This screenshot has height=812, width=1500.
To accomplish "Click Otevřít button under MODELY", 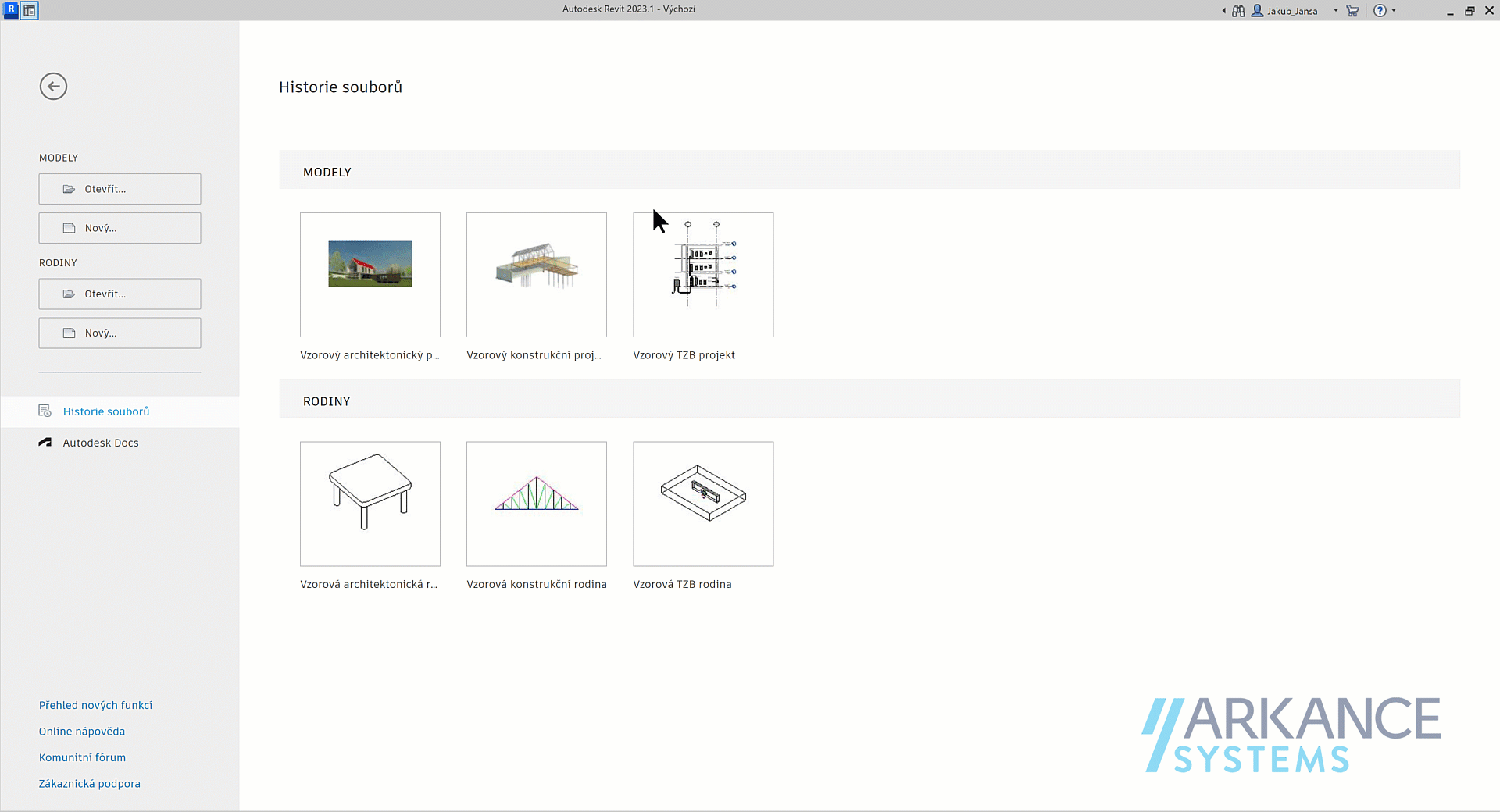I will pos(120,189).
